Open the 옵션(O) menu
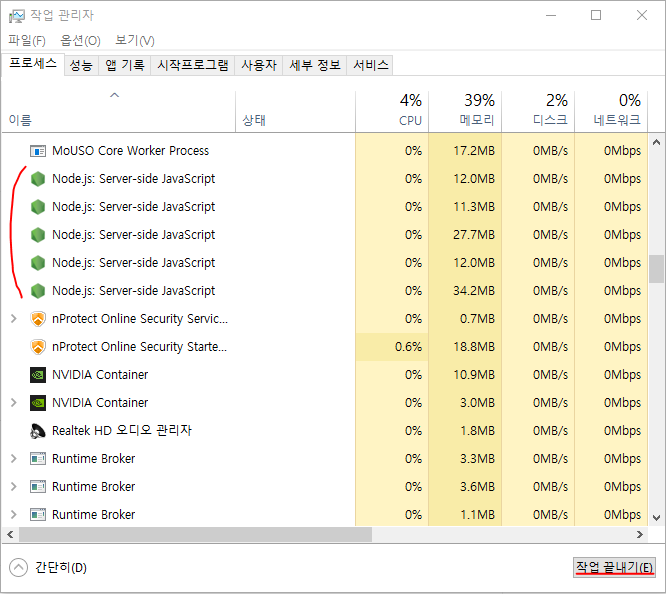 pos(80,41)
